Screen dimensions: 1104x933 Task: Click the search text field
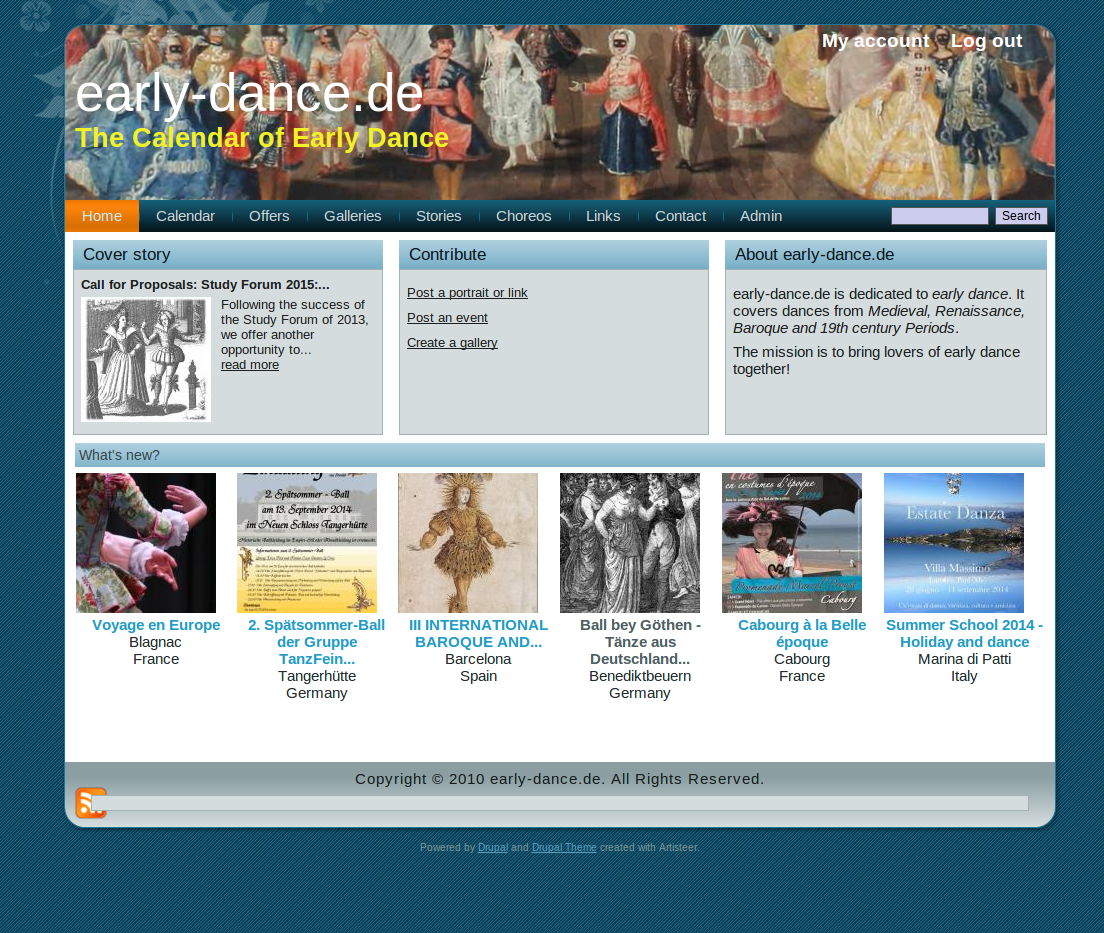[x=939, y=216]
